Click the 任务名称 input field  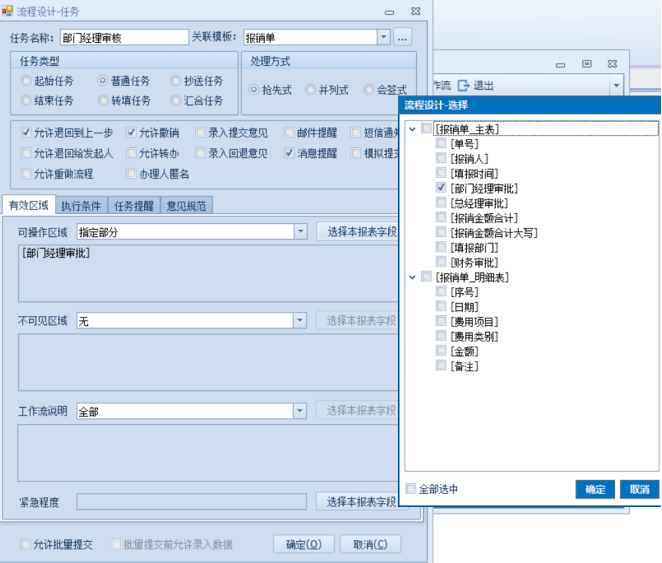(x=118, y=37)
